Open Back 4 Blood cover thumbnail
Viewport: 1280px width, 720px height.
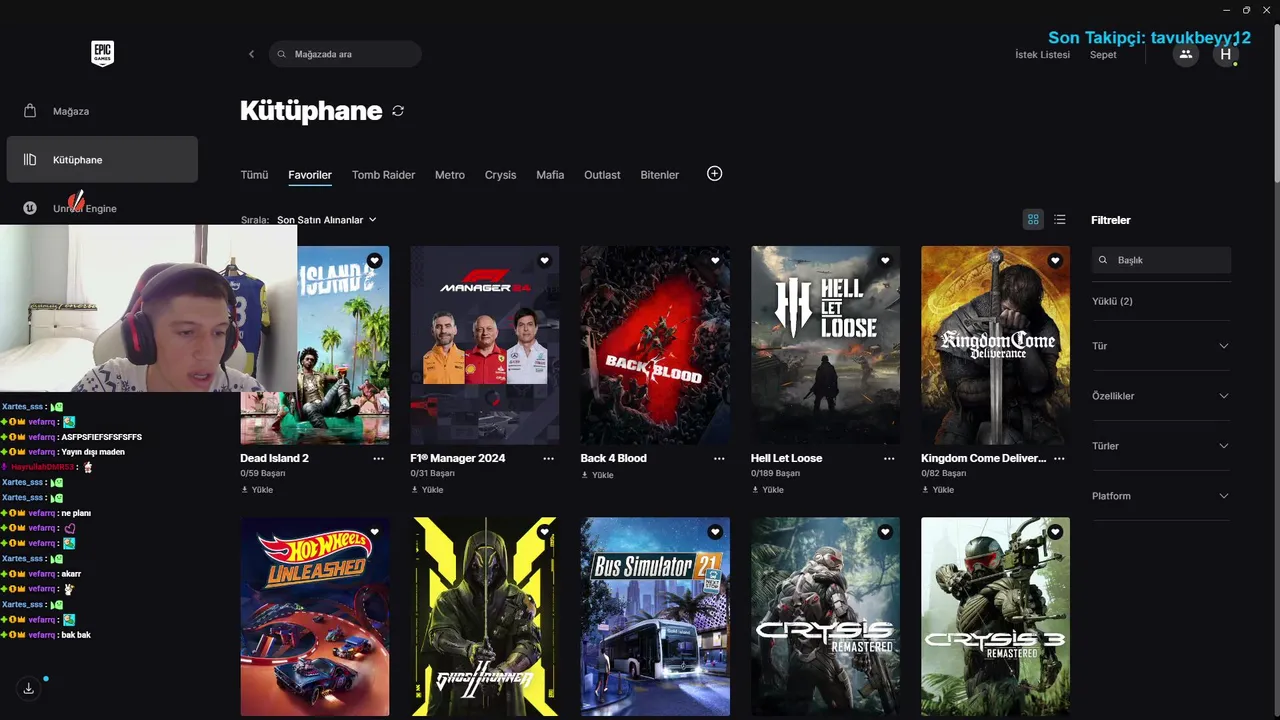655,345
